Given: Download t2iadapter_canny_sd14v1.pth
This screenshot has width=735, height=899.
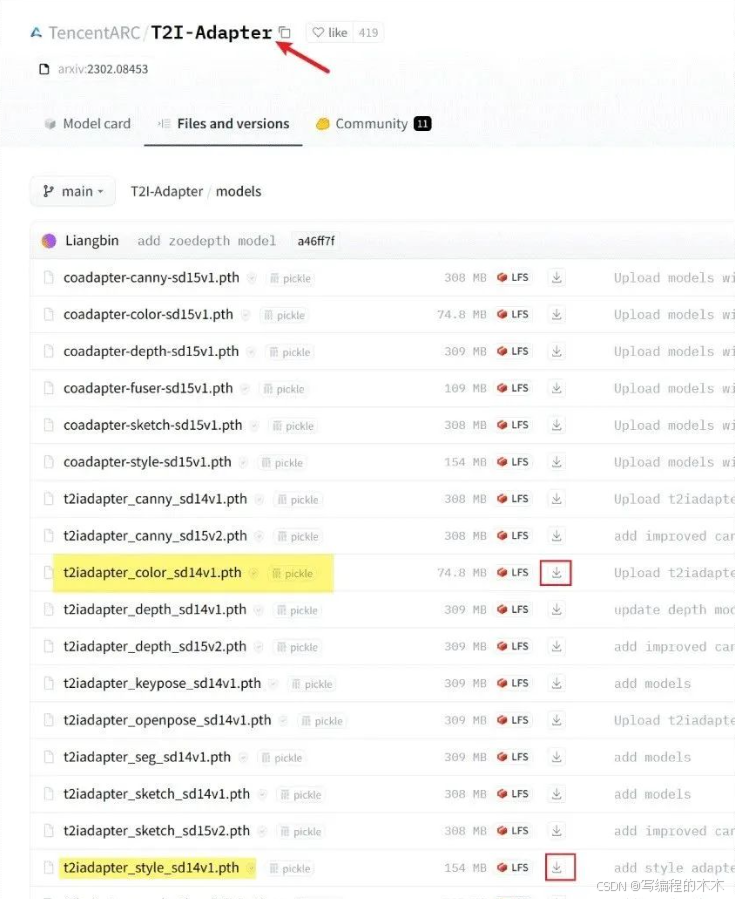Looking at the screenshot, I should pyautogui.click(x=556, y=499).
